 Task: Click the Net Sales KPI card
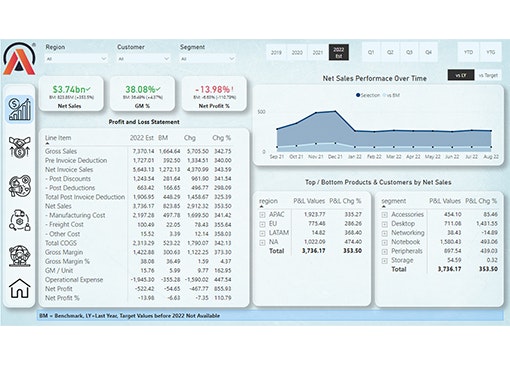71,94
